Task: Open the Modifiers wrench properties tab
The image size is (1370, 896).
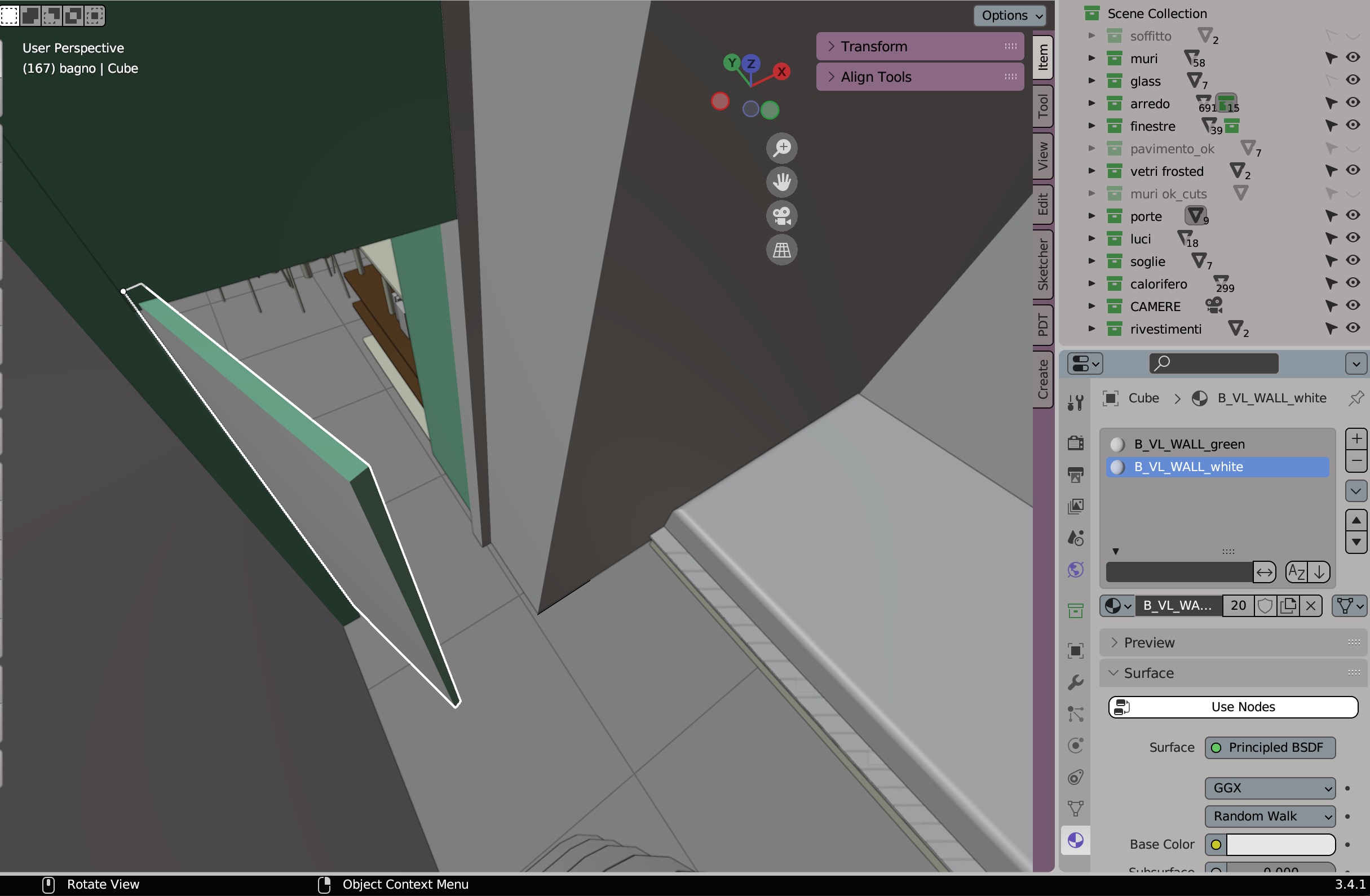Action: tap(1075, 682)
